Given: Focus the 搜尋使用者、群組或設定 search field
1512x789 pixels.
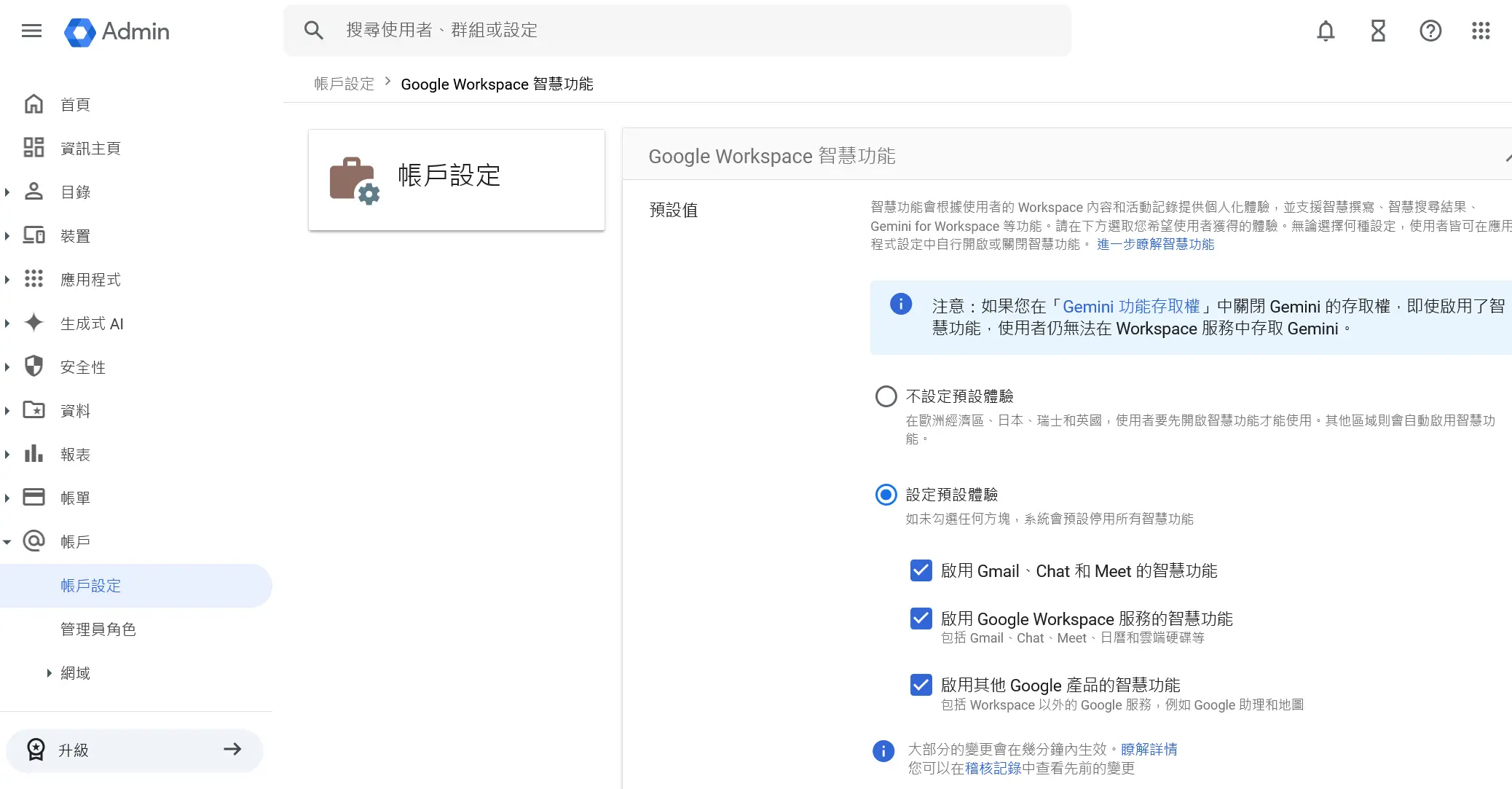Looking at the screenshot, I should pos(677,30).
